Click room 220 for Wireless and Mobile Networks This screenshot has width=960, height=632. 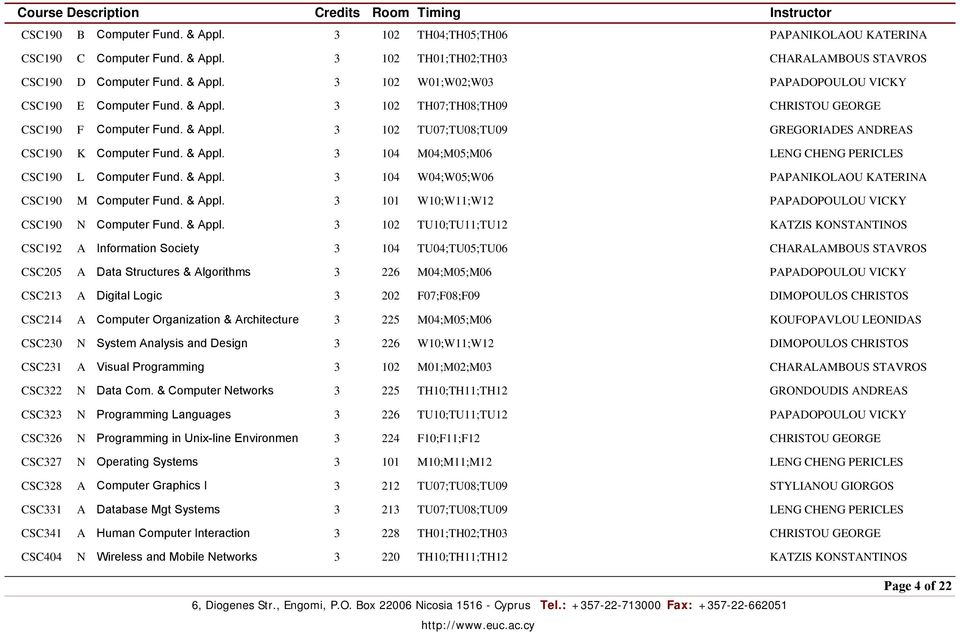pyautogui.click(x=391, y=557)
